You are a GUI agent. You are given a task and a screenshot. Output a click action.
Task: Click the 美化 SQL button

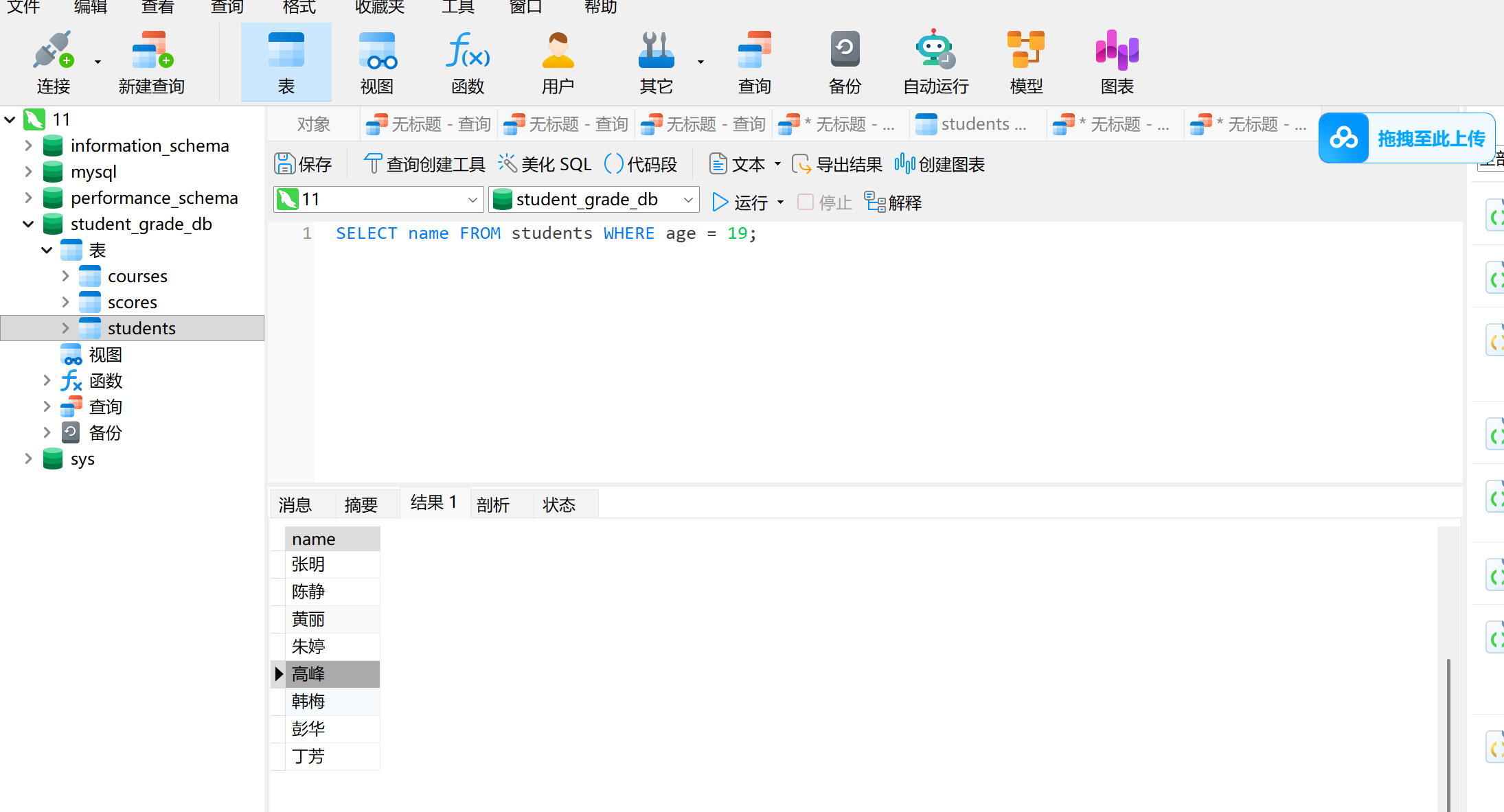click(545, 164)
